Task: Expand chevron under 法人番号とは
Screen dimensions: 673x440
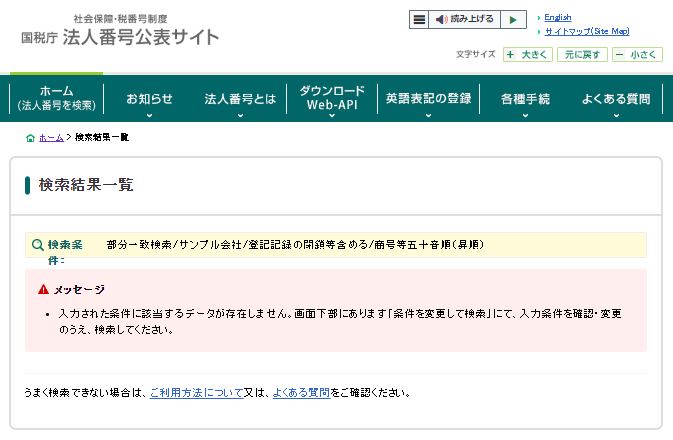Action: coord(240,115)
